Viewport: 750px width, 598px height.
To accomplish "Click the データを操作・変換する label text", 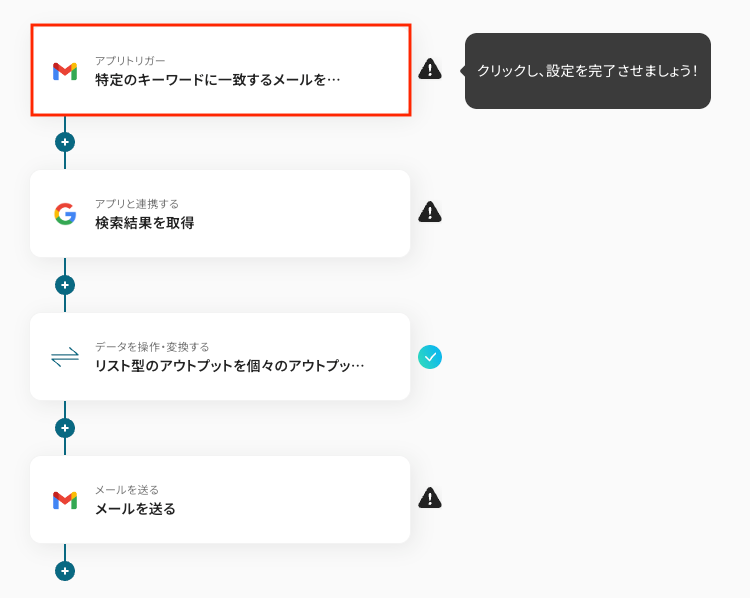I will [152, 347].
